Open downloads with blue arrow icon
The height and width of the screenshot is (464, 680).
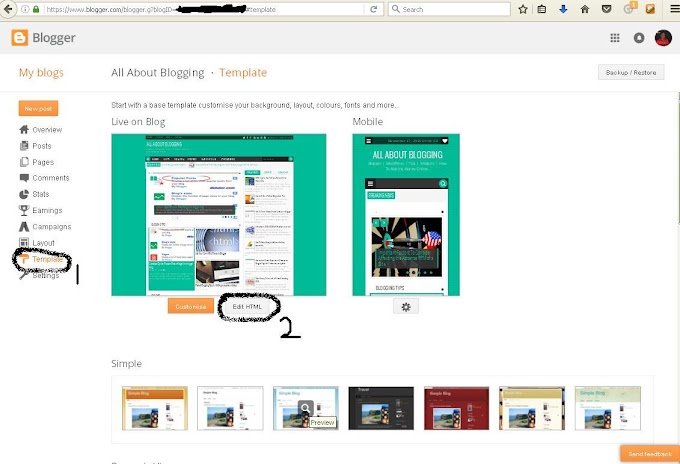[x=563, y=9]
